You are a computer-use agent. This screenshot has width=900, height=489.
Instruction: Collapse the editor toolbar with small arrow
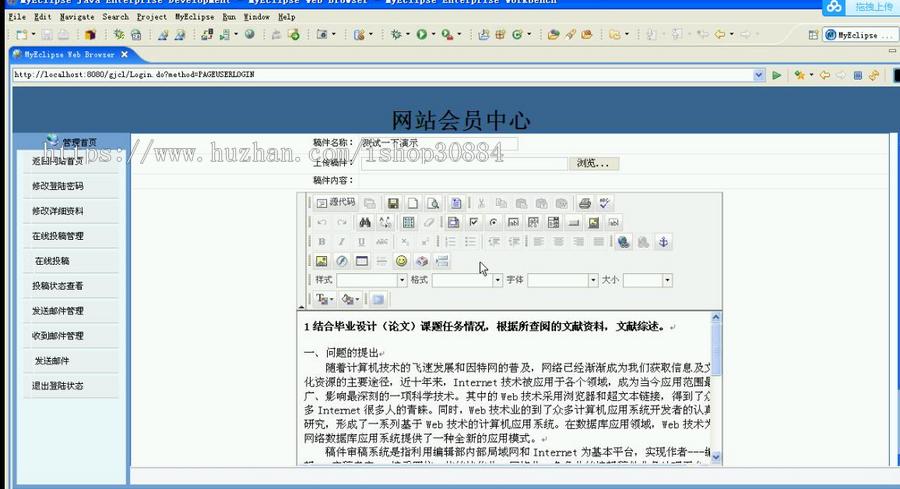point(301,307)
